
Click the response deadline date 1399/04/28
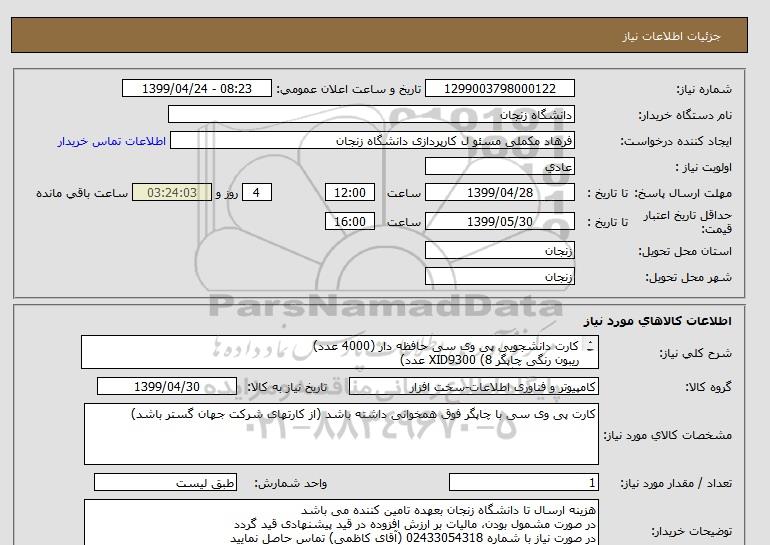pos(499,192)
